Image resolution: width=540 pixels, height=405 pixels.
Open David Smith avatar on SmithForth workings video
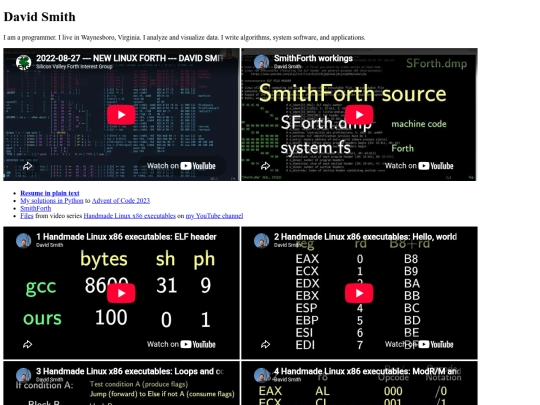[261, 62]
